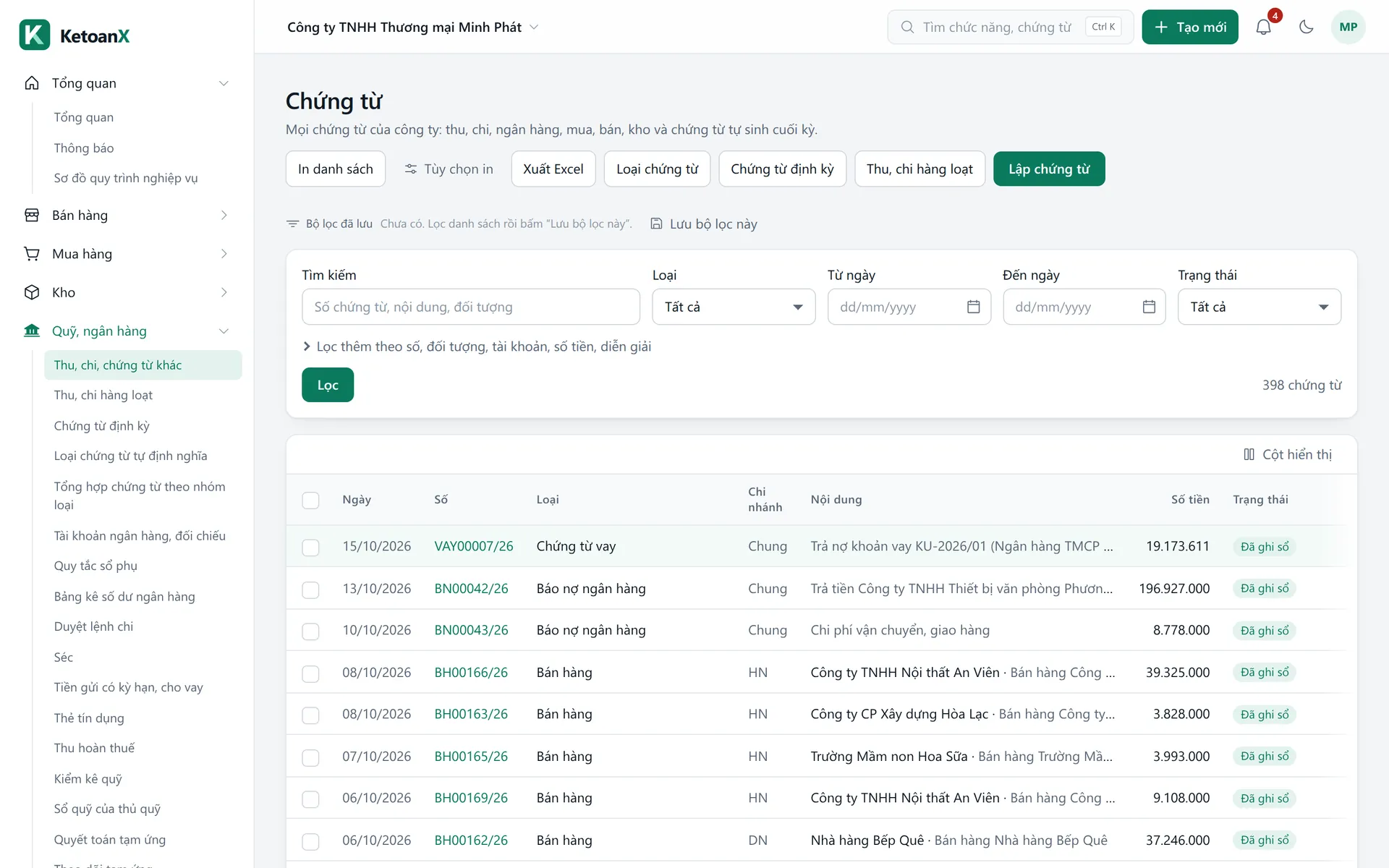The width and height of the screenshot is (1389, 868).
Task: Check the select-all header checkbox
Action: tap(310, 500)
